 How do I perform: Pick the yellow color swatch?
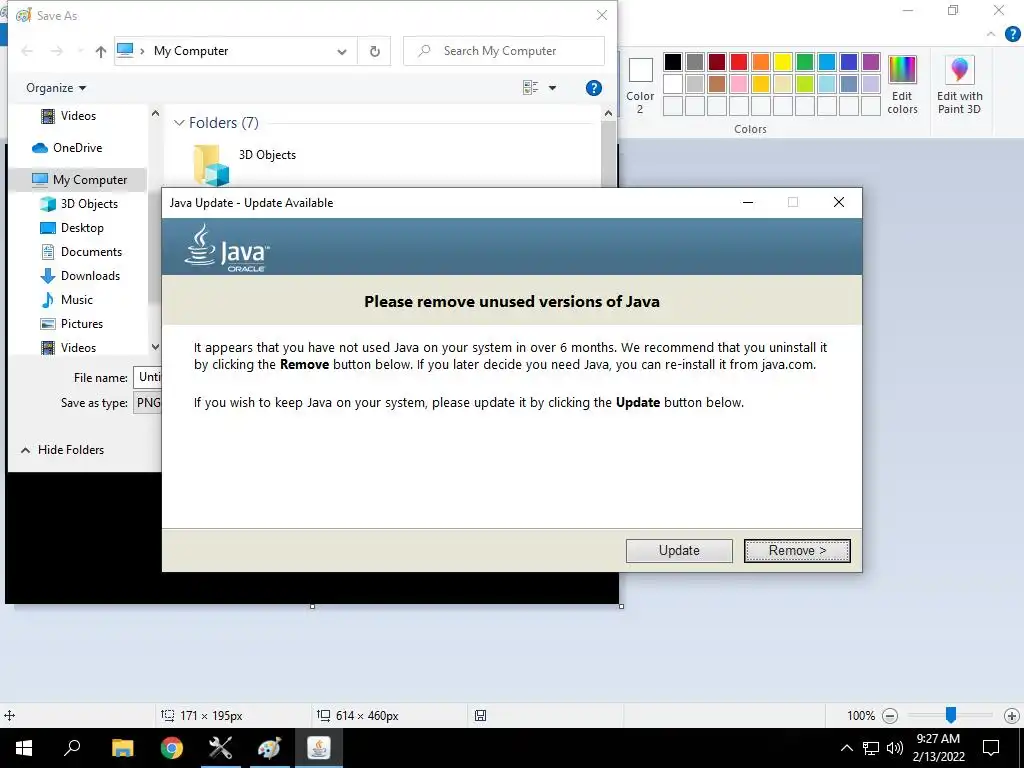[782, 62]
